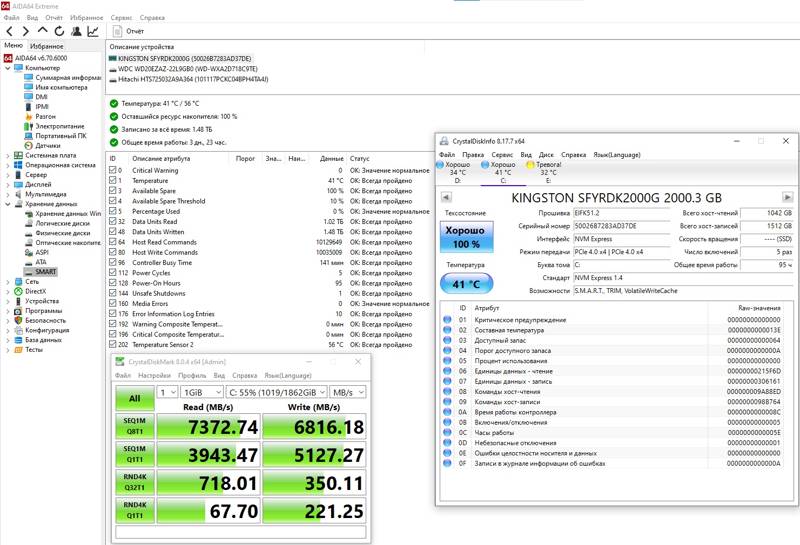Screen dimensions: 800x545
Task: Click the Back navigation arrow in AIDA64 toolbar
Action: point(10,32)
